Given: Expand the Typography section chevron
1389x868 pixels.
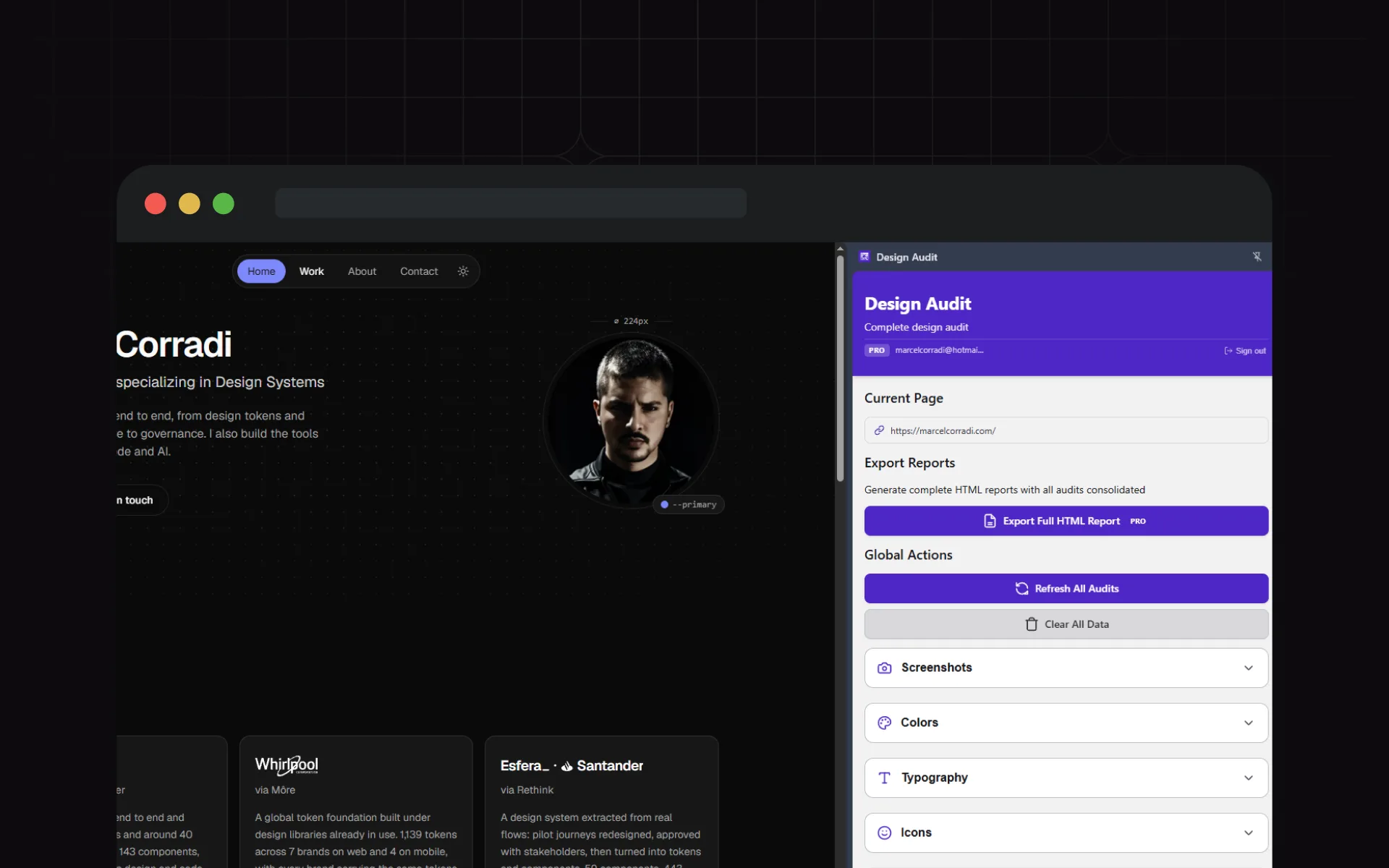Looking at the screenshot, I should [1248, 778].
